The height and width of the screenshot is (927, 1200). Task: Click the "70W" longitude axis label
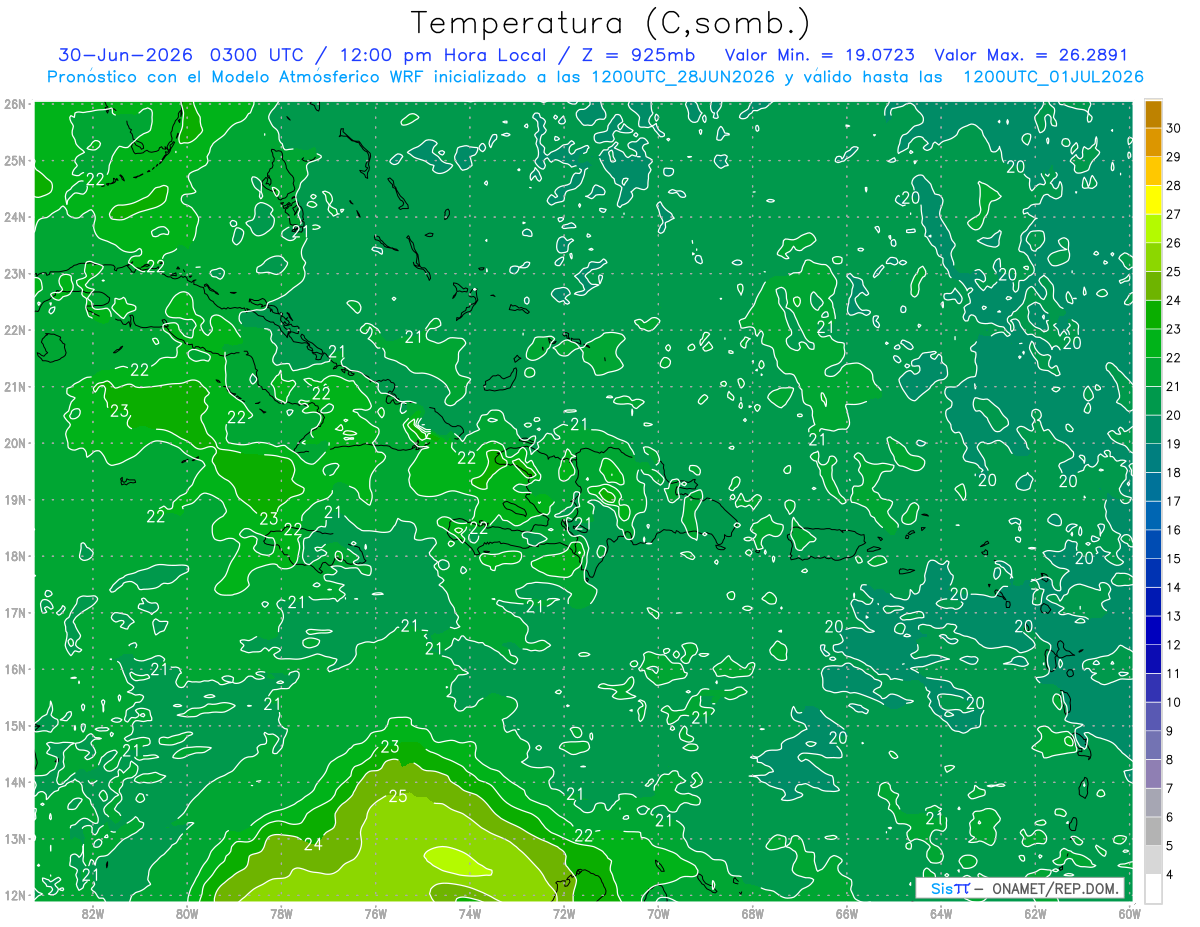click(x=658, y=912)
